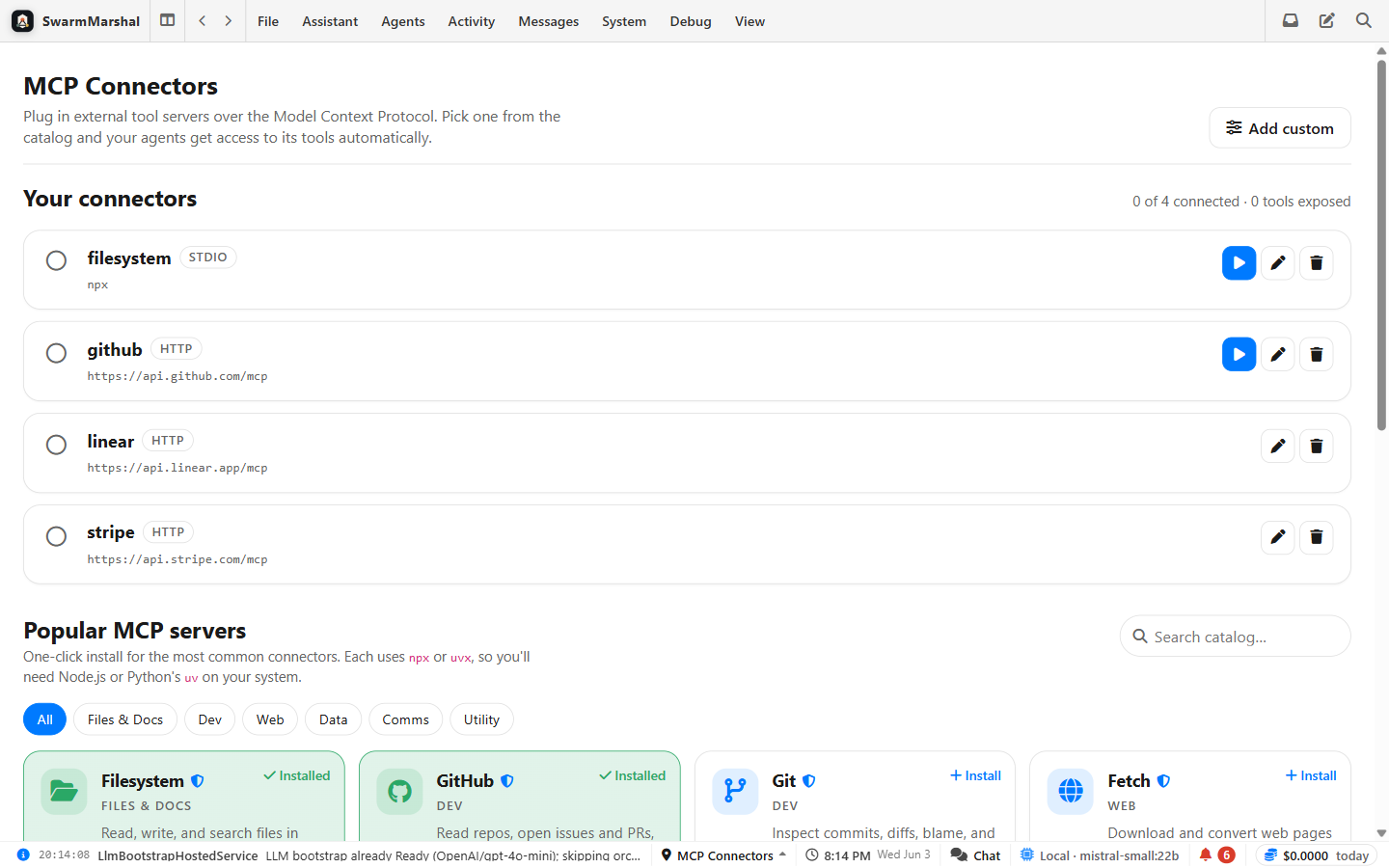Edit the github connector
The width and height of the screenshot is (1389, 868).
pyautogui.click(x=1278, y=355)
